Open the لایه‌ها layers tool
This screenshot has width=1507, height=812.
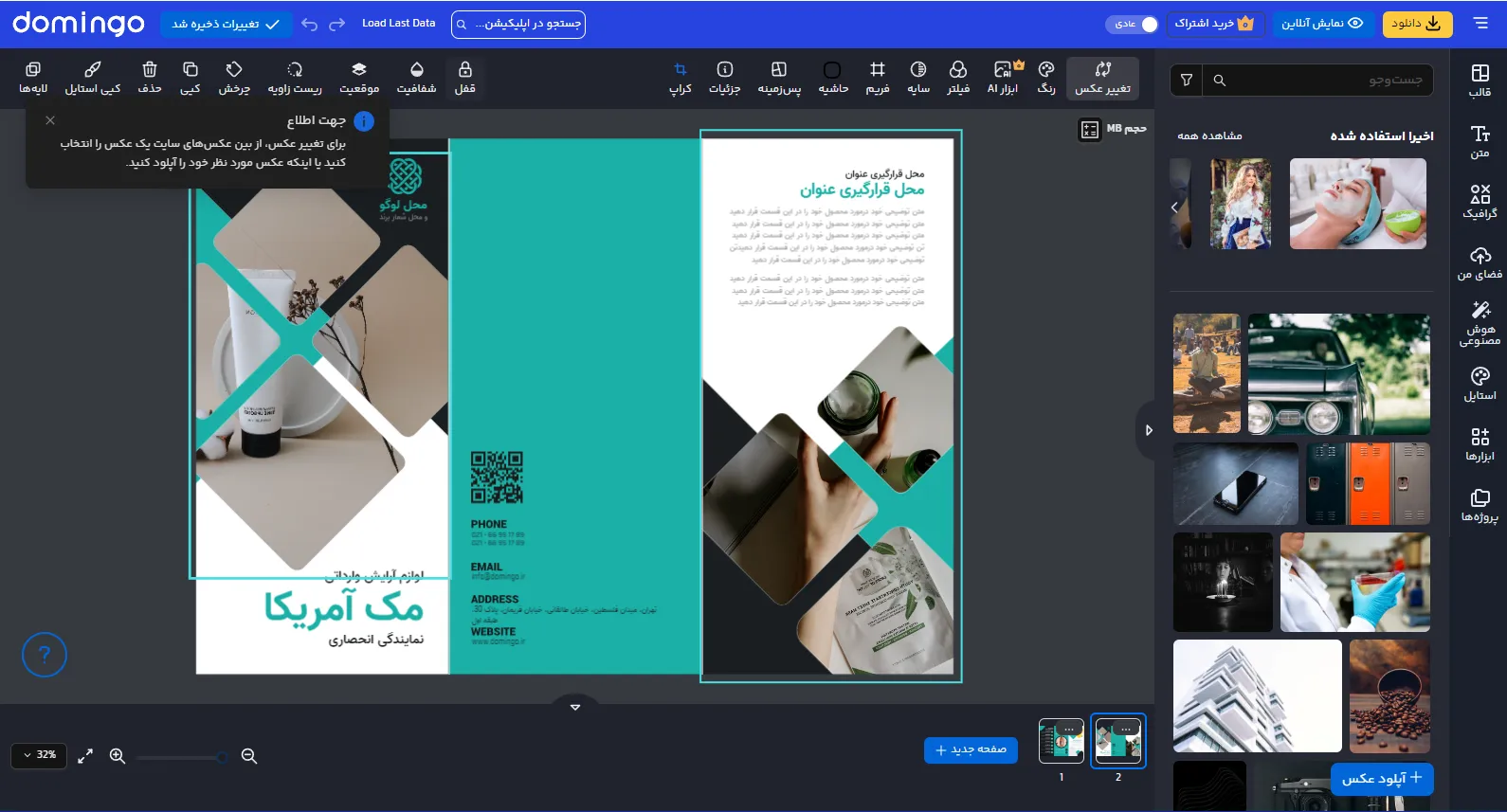click(x=33, y=78)
